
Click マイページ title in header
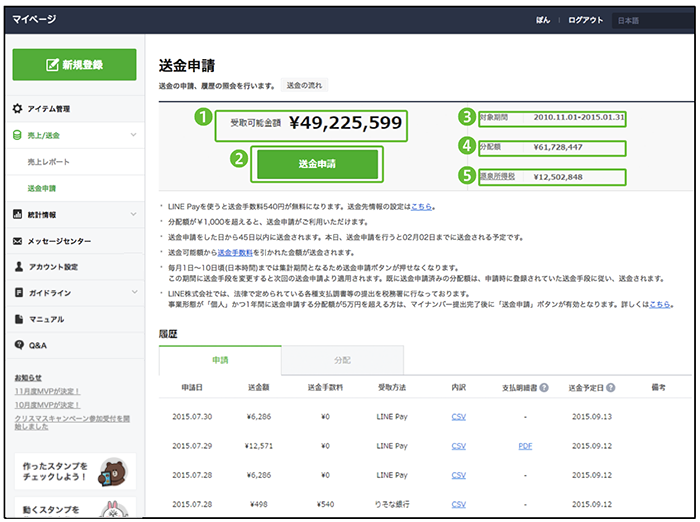tap(34, 19)
